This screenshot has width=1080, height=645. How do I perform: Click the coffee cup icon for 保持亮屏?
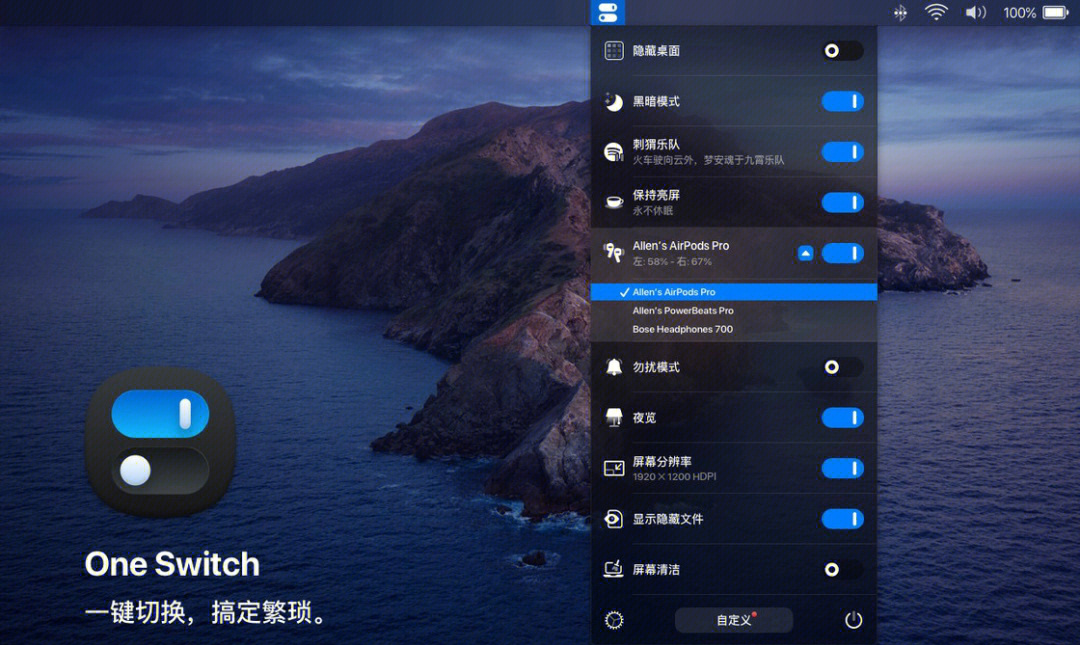pyautogui.click(x=614, y=203)
